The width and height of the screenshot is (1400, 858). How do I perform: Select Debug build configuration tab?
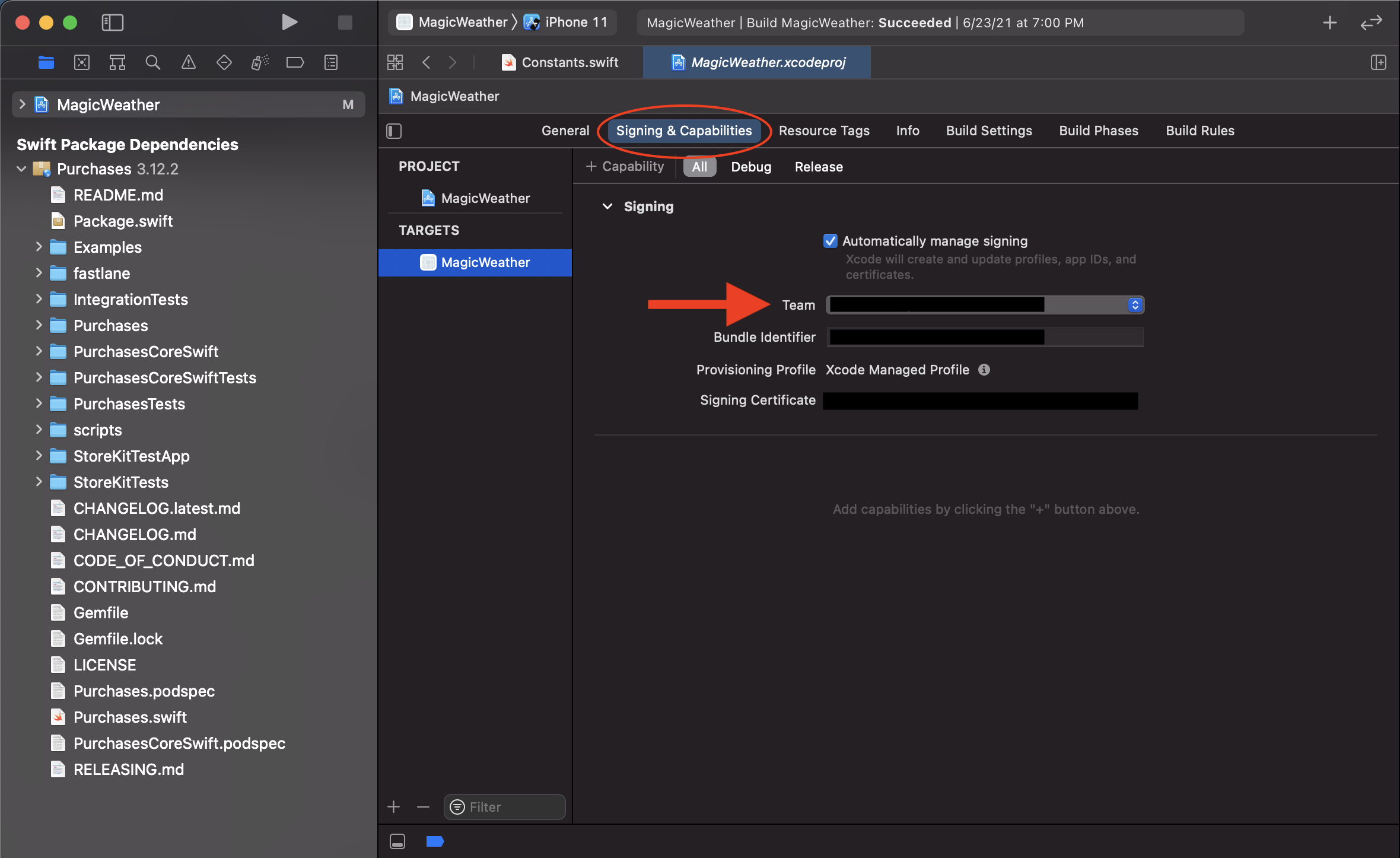(x=750, y=167)
